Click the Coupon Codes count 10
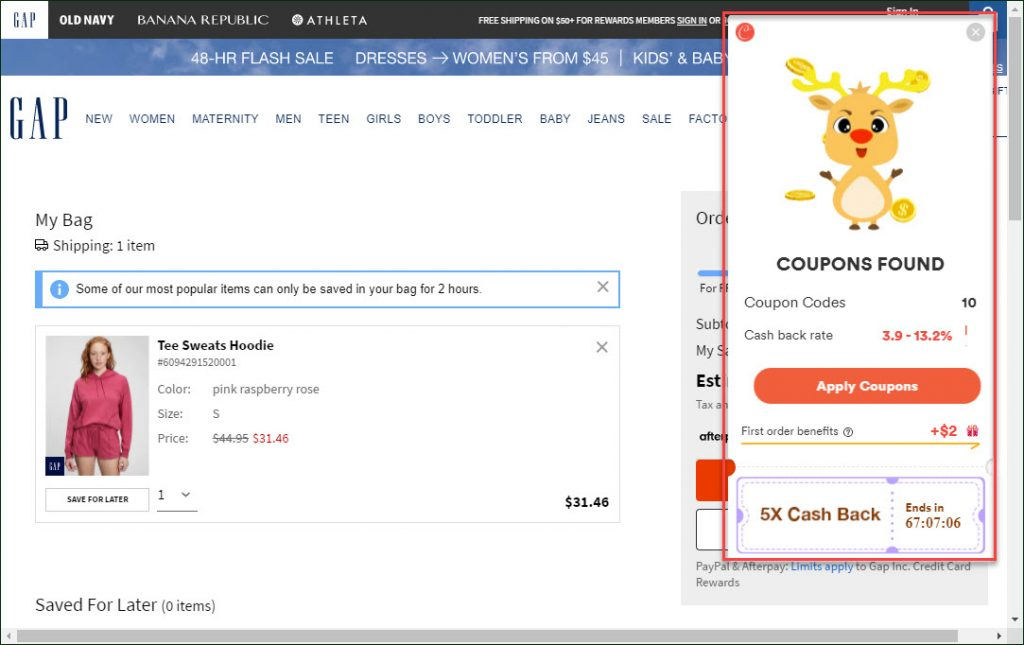 [x=968, y=302]
